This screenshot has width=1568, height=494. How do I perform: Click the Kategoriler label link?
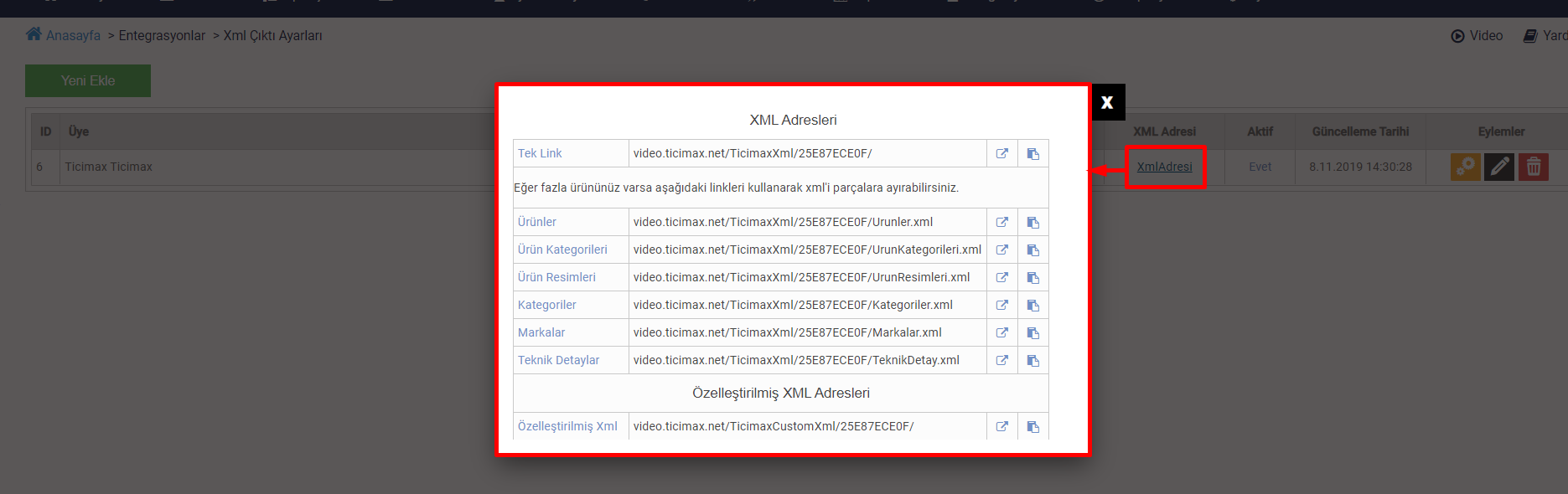tap(547, 305)
